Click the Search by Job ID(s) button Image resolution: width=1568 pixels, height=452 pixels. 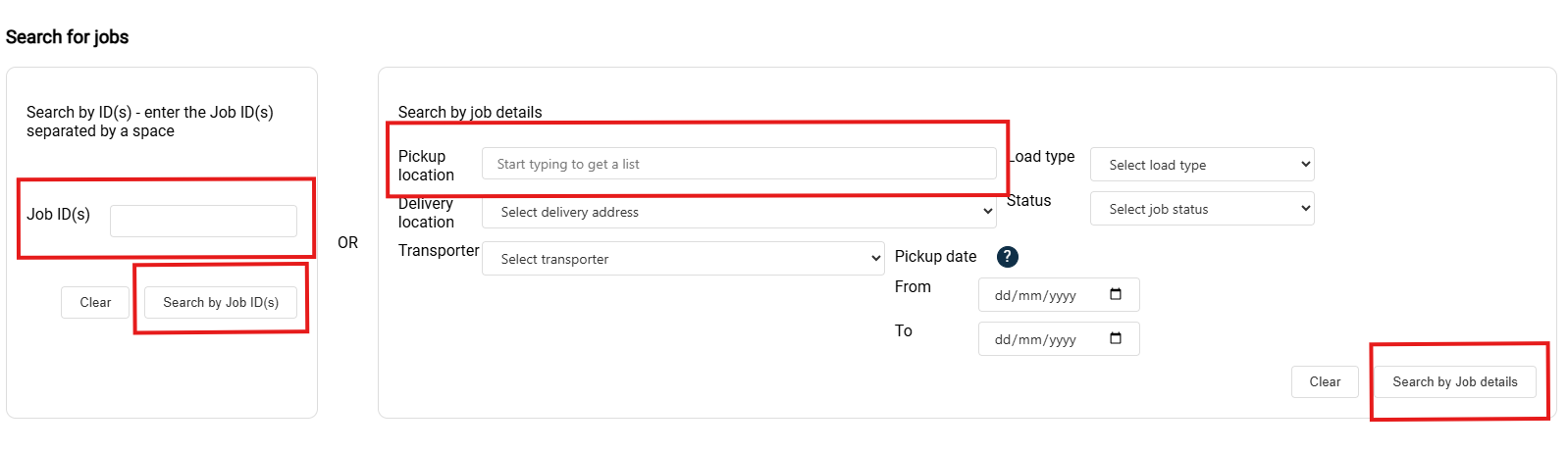click(221, 302)
